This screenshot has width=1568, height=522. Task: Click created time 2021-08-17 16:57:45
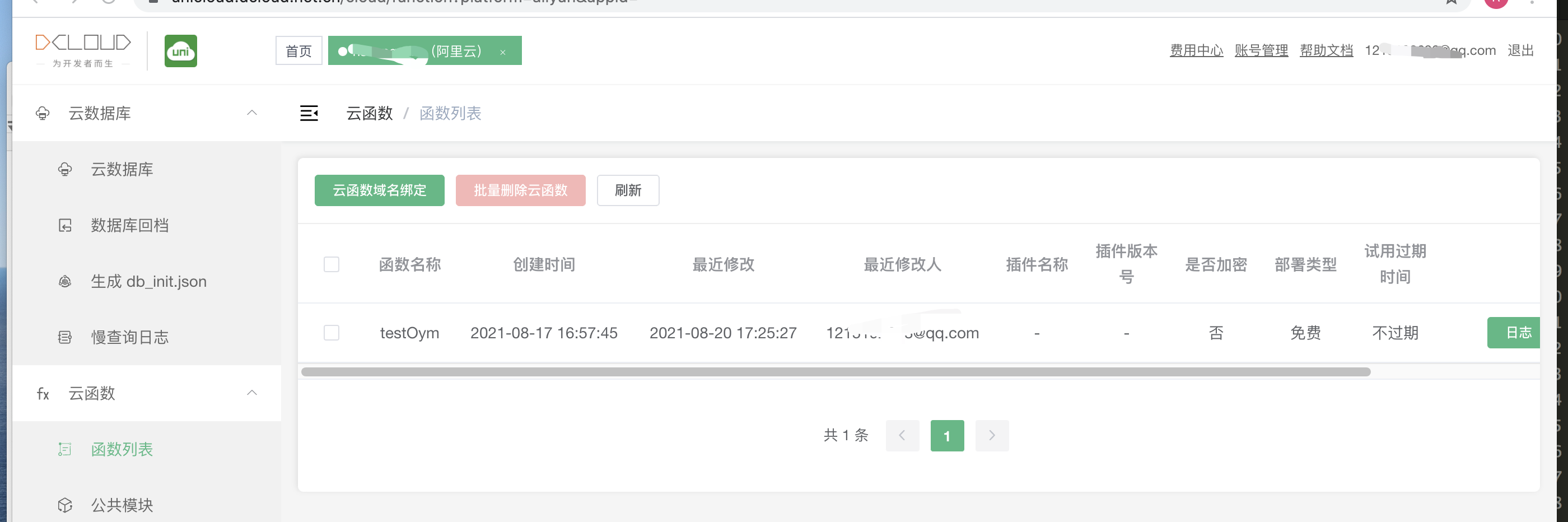[544, 333]
